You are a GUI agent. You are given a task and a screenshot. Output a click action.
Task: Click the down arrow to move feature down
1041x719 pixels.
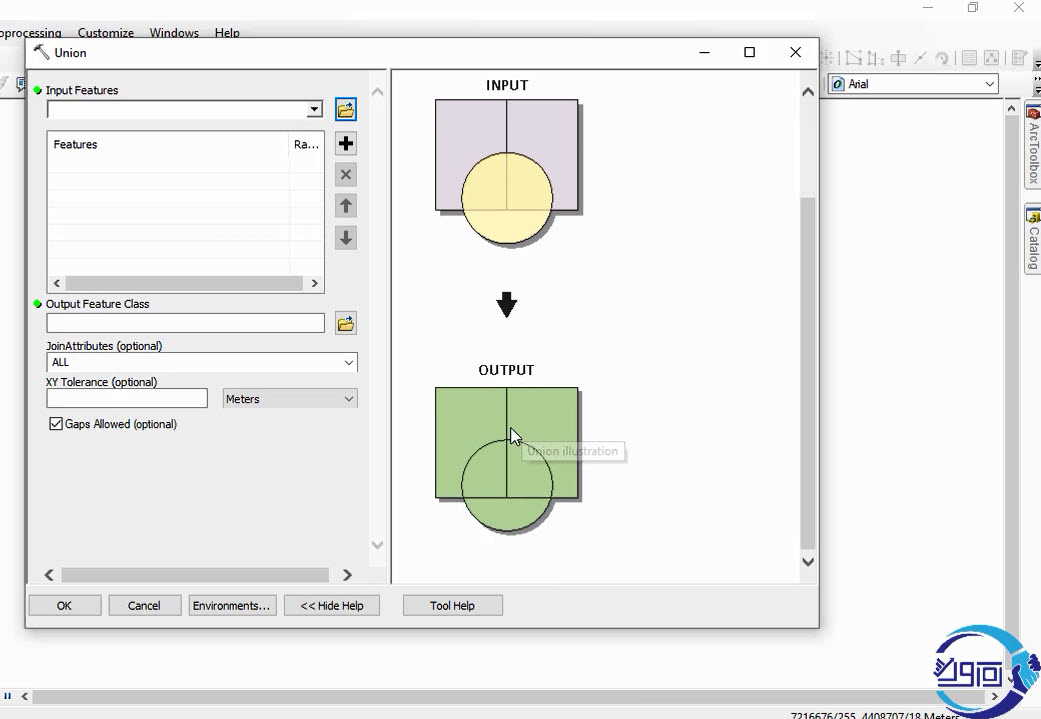coord(346,238)
